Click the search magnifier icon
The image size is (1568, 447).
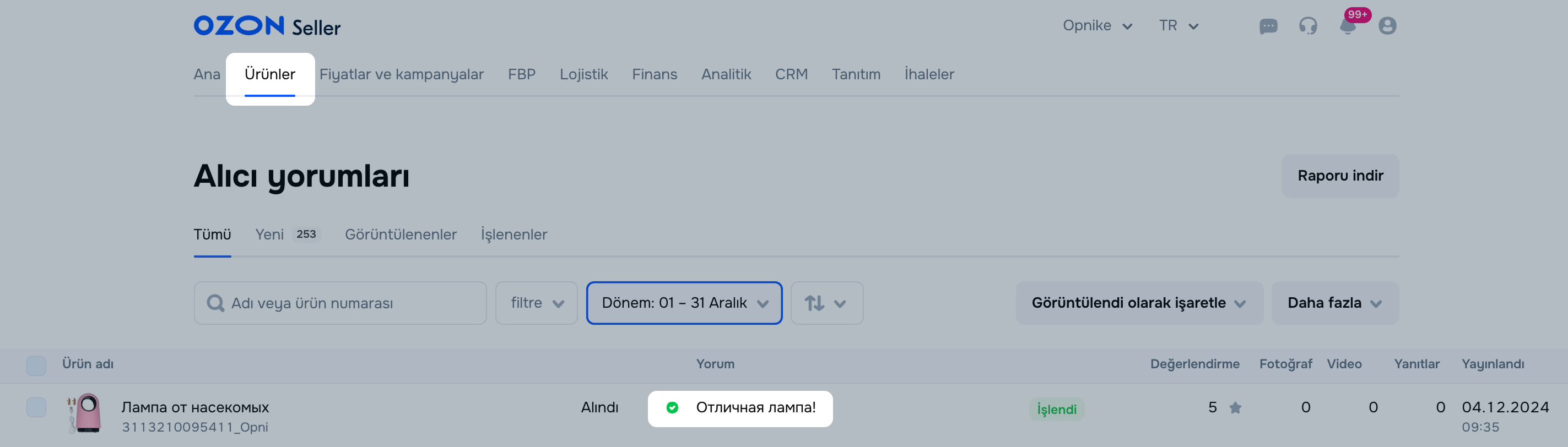[215, 303]
